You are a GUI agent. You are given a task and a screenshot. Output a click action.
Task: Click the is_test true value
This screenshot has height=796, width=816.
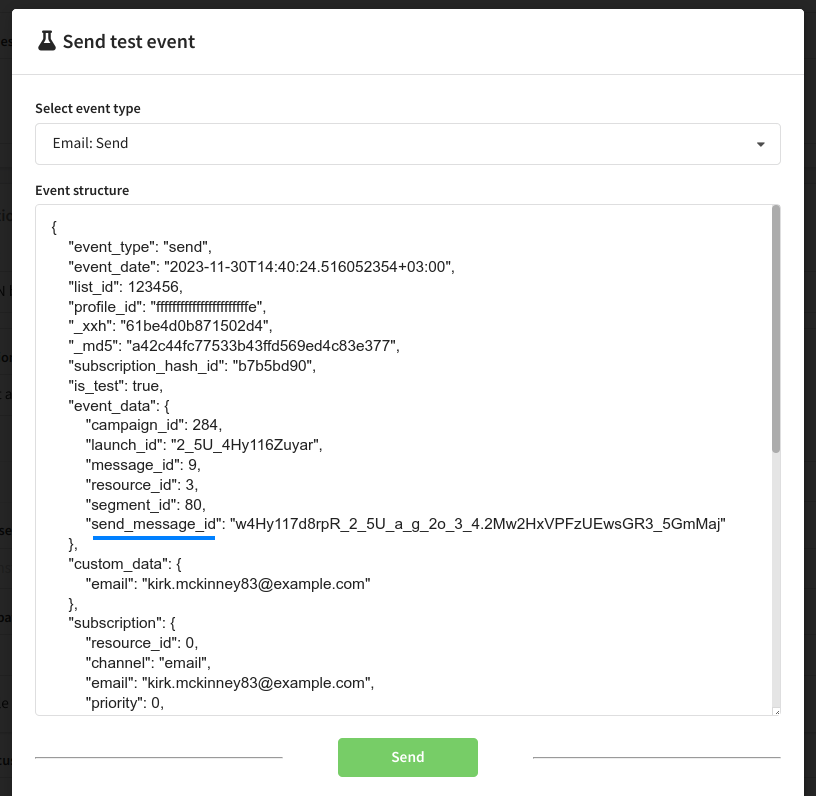144,385
